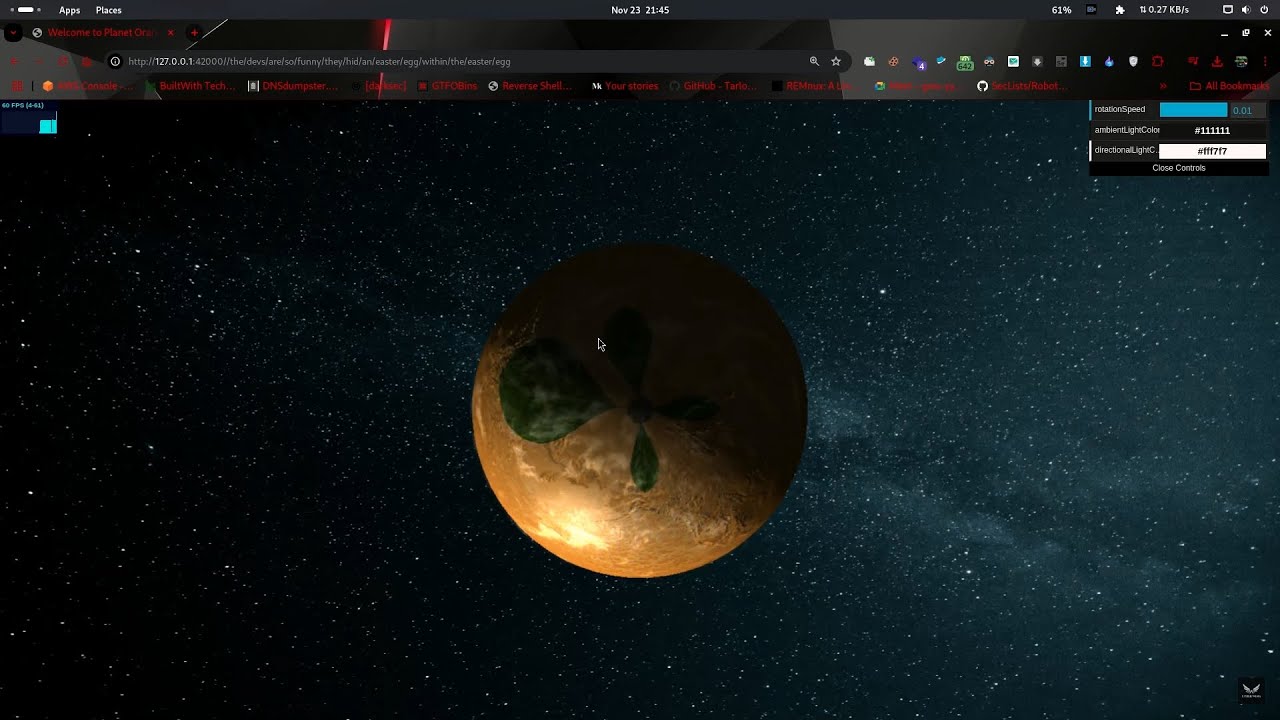Open the Places menu in top bar

point(109,10)
